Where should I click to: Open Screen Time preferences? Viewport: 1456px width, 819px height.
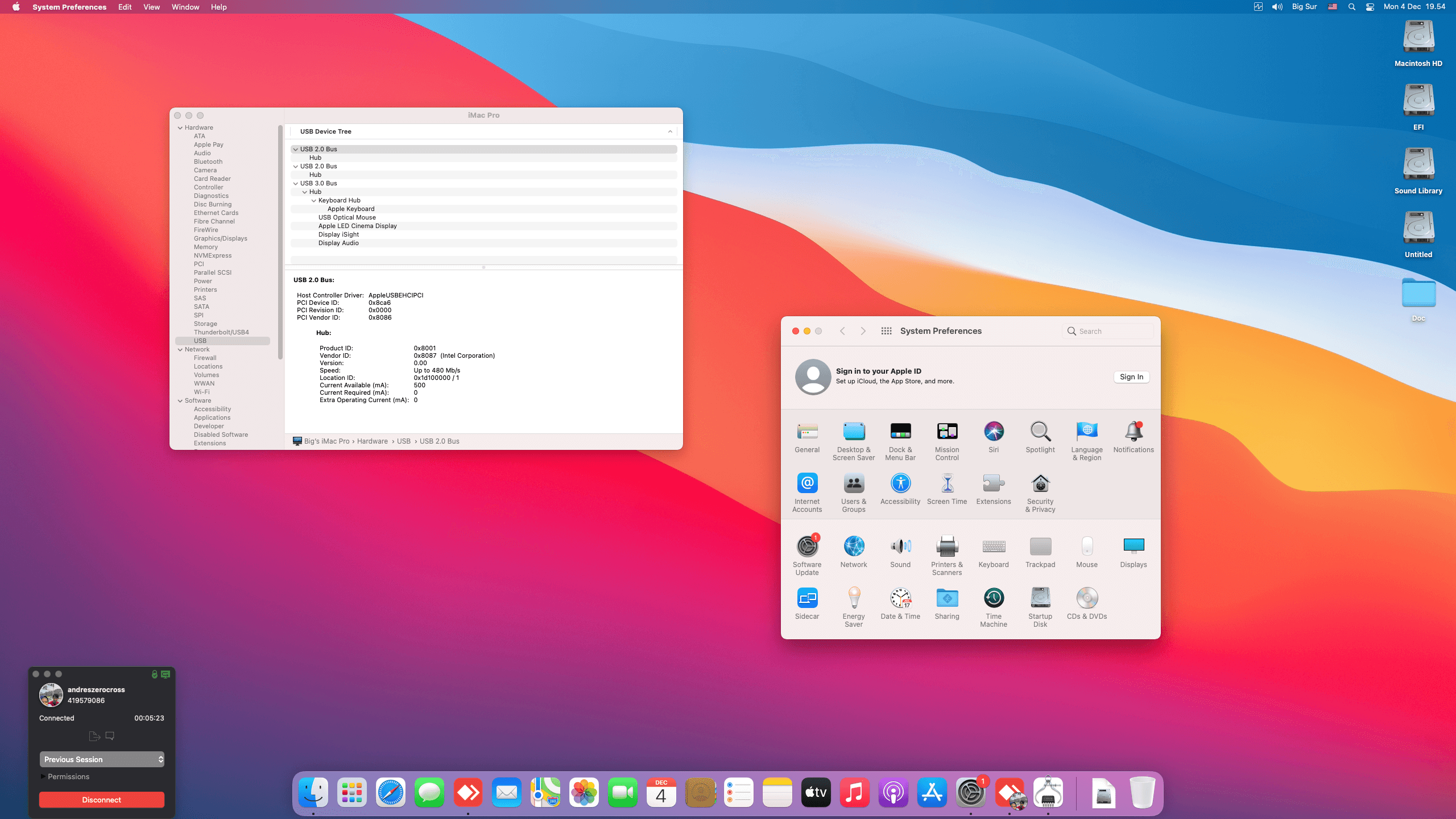[947, 489]
